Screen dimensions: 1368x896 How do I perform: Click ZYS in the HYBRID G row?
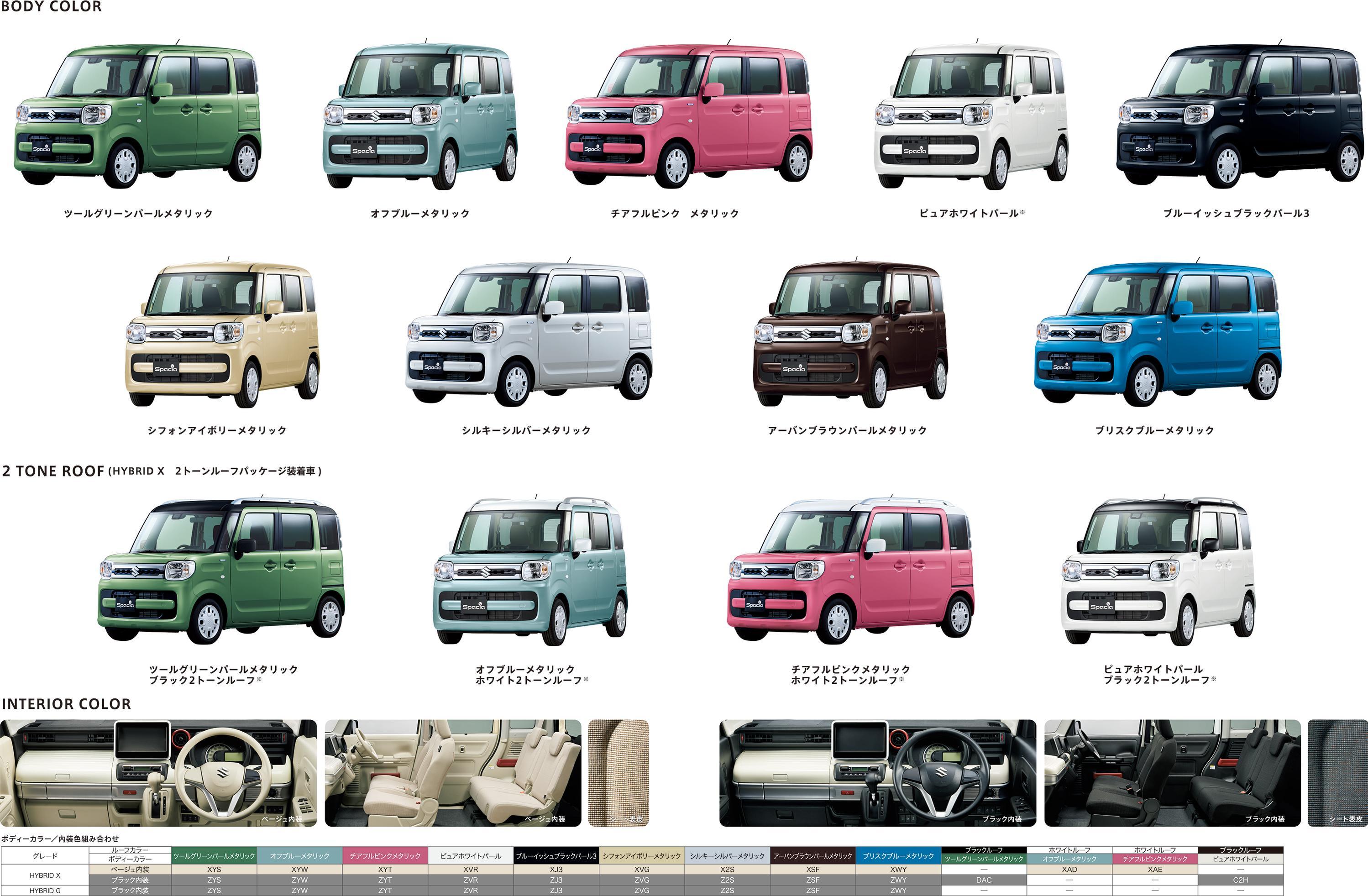pos(214,890)
